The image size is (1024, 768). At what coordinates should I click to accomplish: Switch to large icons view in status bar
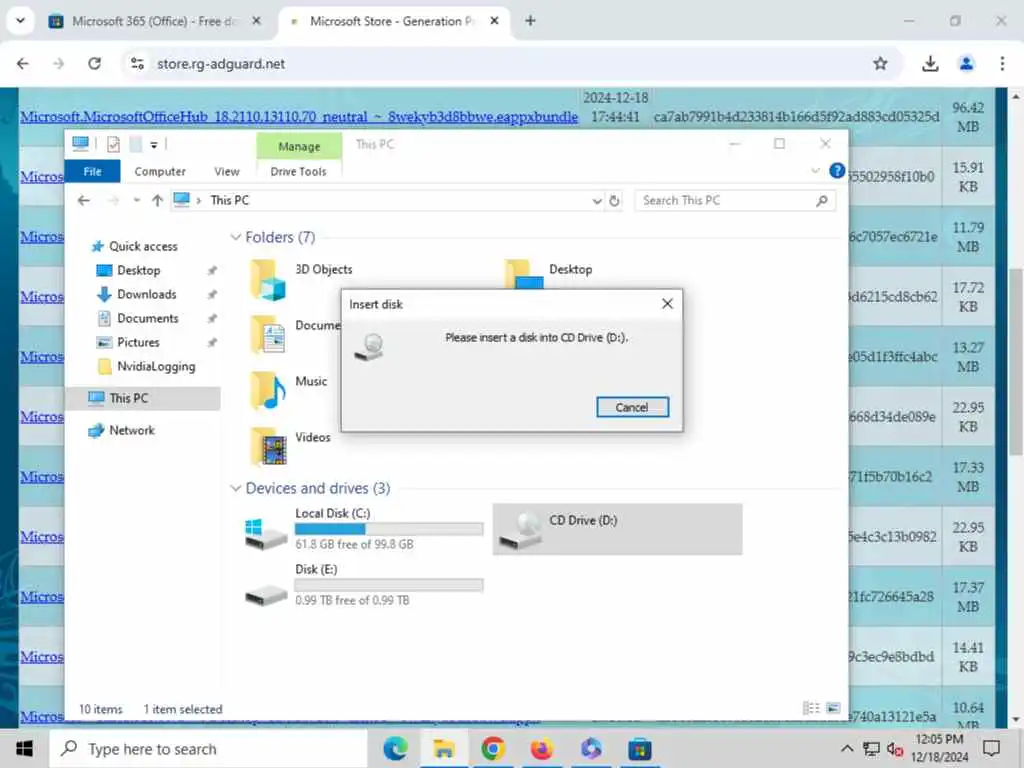[x=833, y=709]
